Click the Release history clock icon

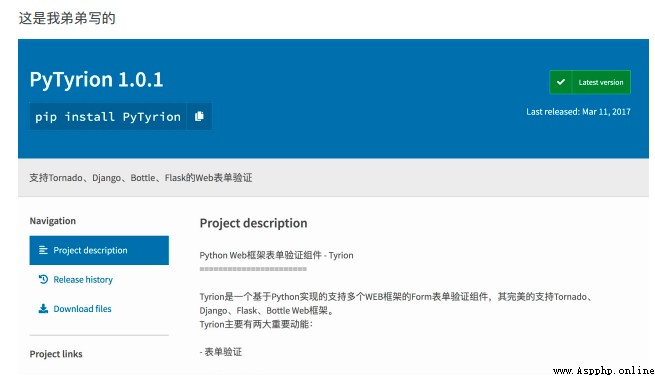click(x=43, y=279)
